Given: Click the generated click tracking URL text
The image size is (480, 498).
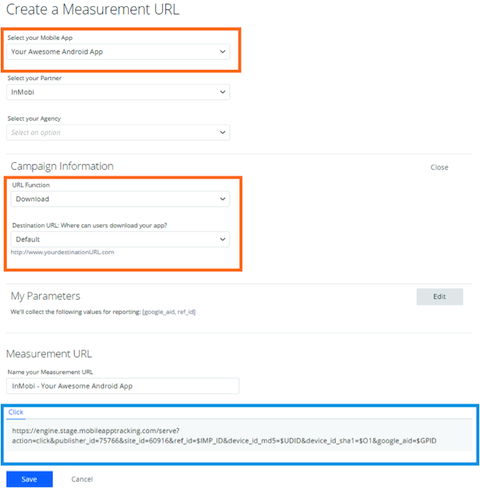Looking at the screenshot, I should (224, 436).
